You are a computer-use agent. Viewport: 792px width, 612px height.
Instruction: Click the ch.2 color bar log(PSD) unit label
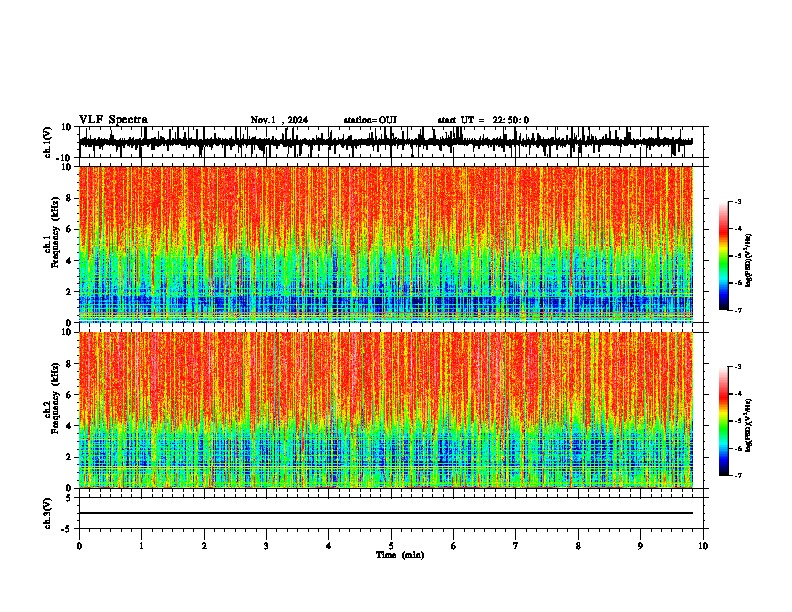[x=749, y=425]
